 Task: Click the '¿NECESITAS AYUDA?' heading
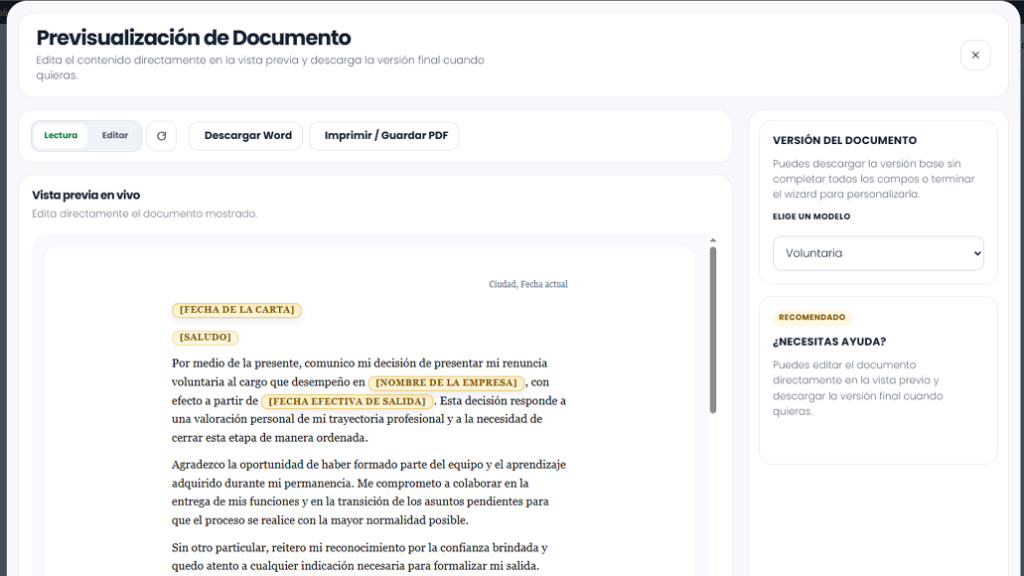[829, 342]
